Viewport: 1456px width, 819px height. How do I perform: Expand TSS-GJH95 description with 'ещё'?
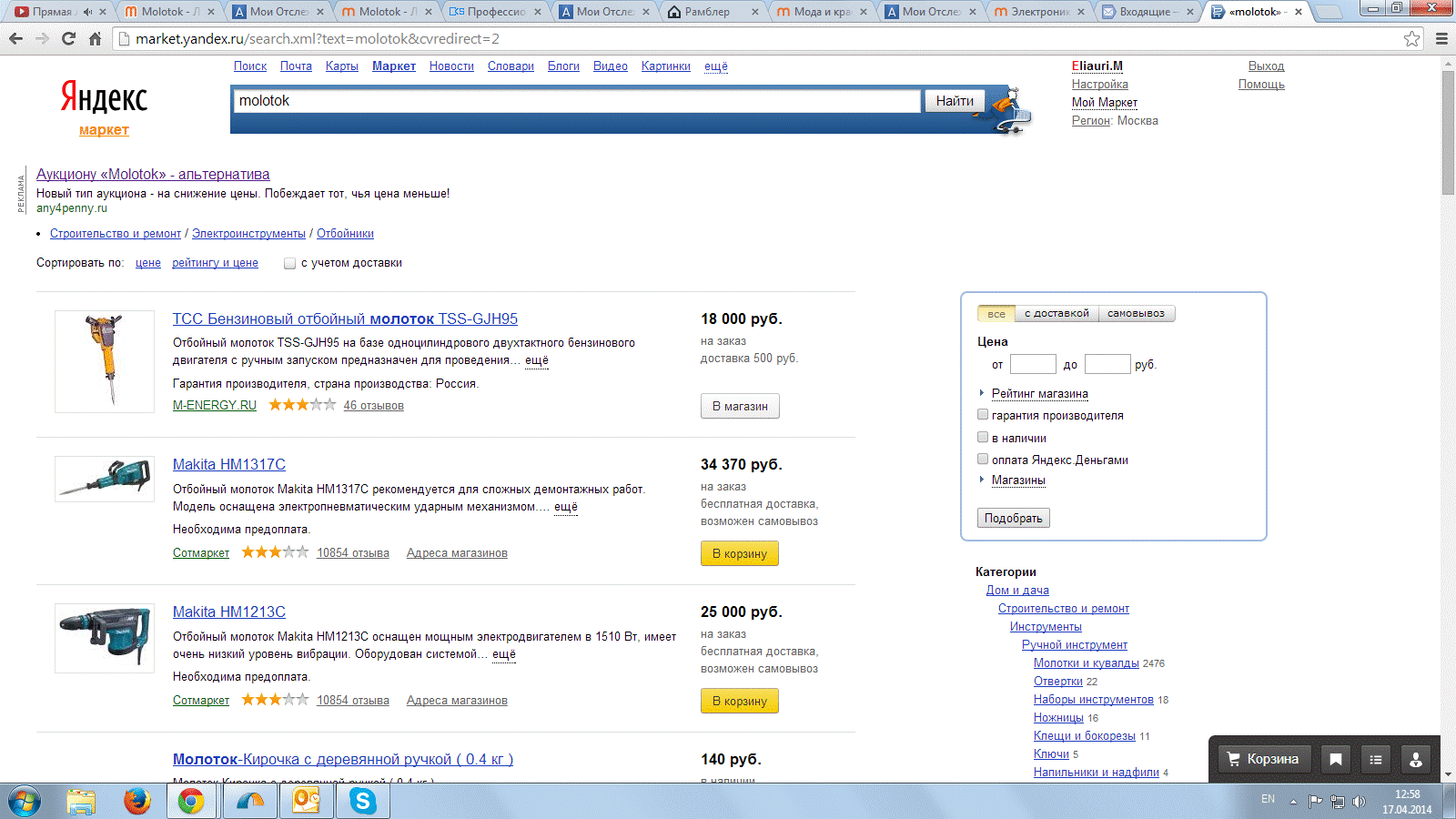click(537, 360)
